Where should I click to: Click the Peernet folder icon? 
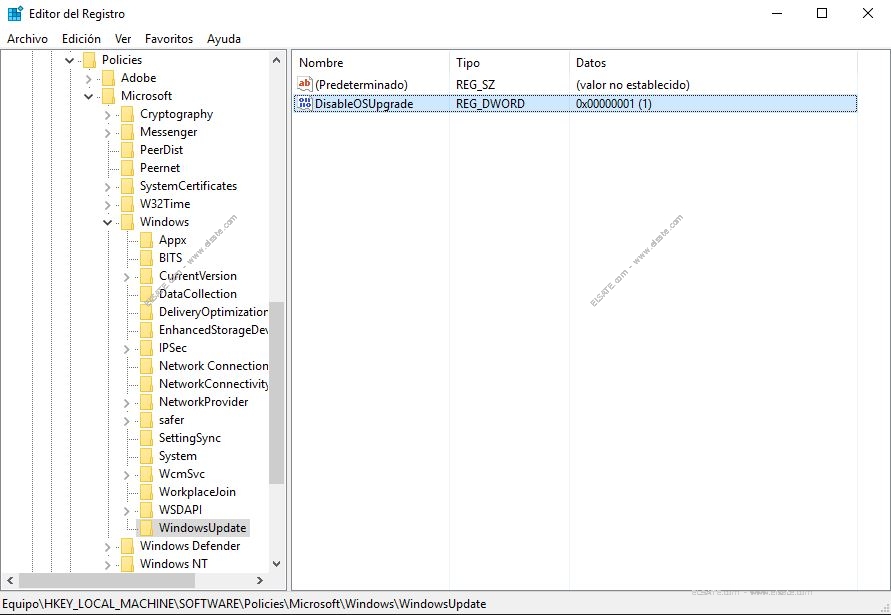127,168
